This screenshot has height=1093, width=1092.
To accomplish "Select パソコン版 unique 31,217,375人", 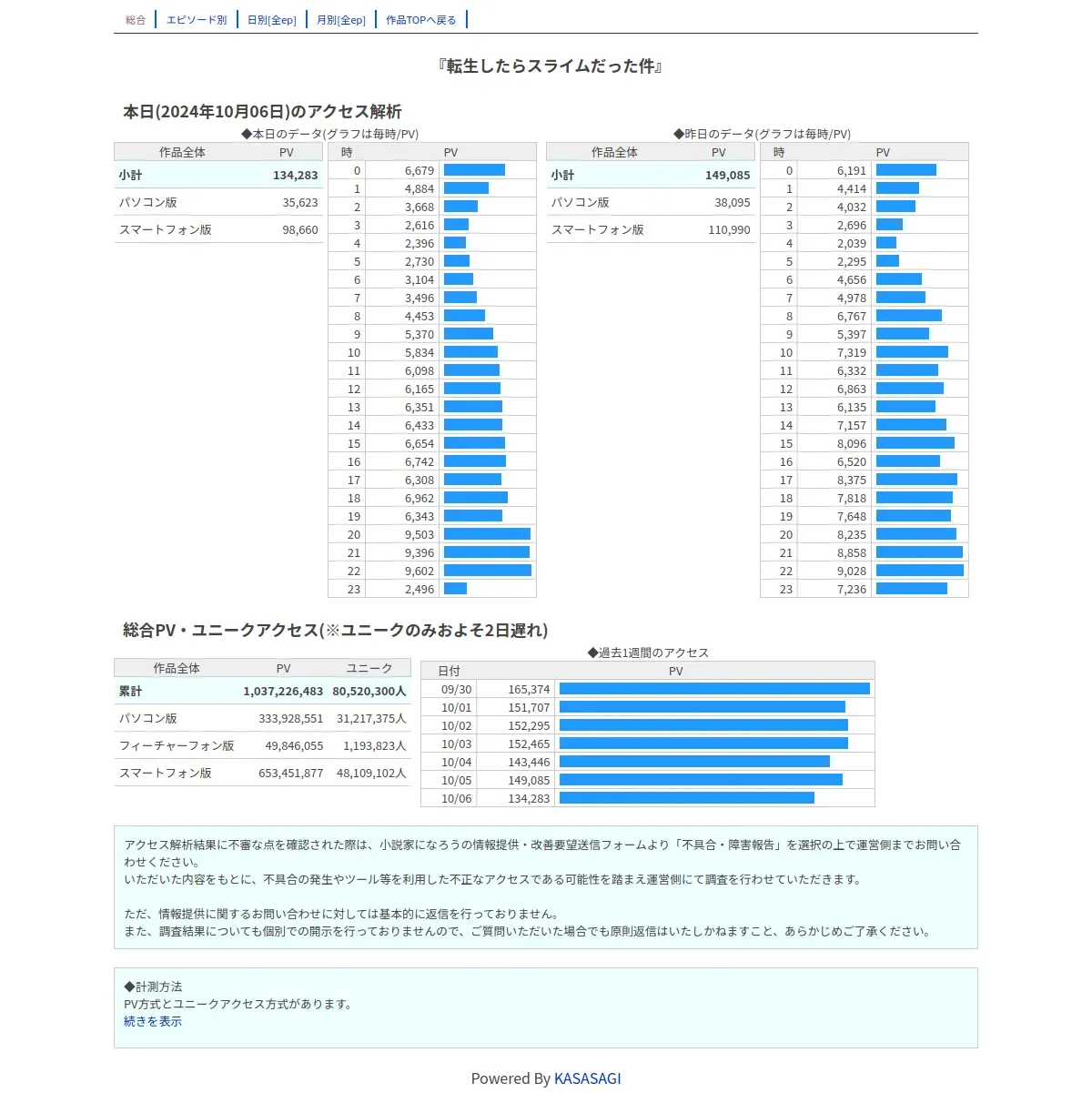I will point(371,718).
